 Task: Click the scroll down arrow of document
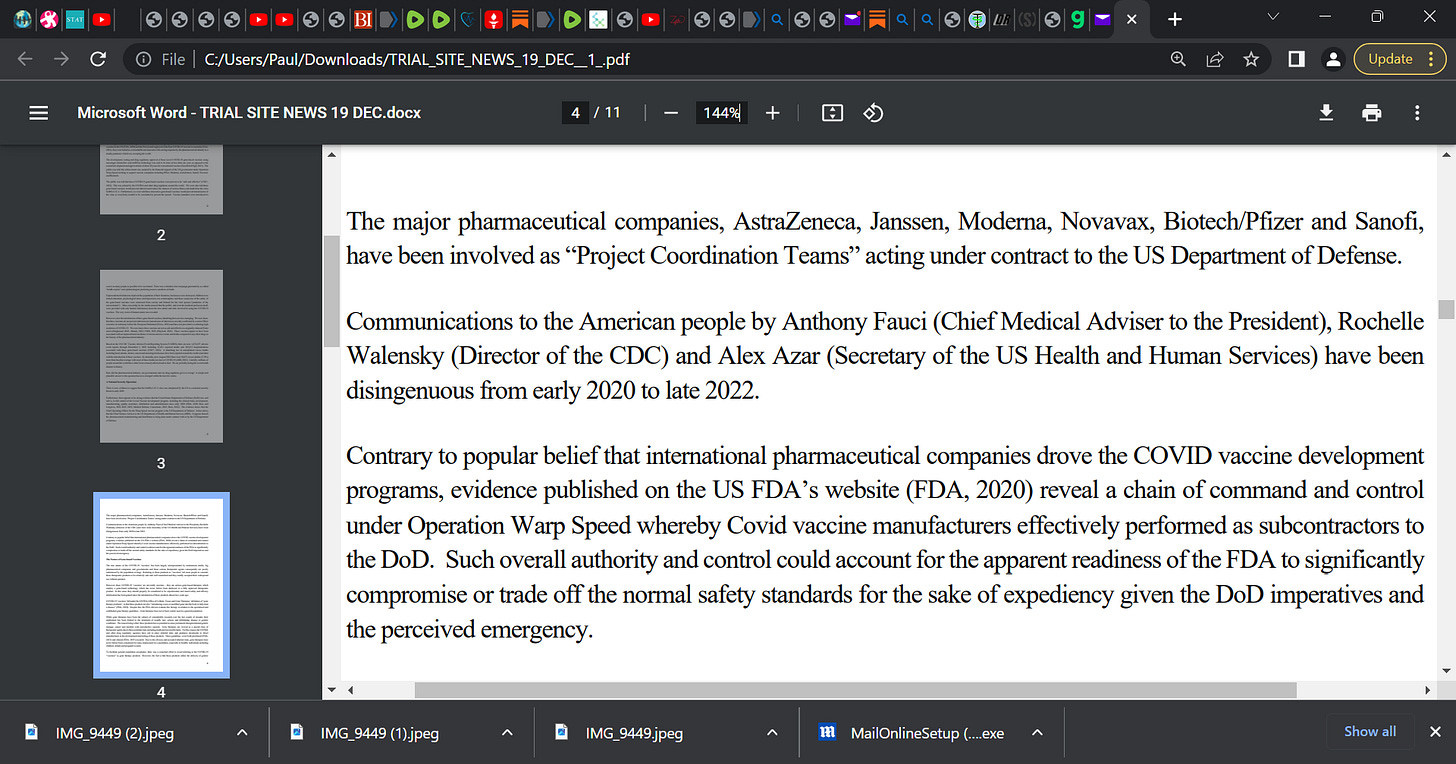[x=1445, y=671]
